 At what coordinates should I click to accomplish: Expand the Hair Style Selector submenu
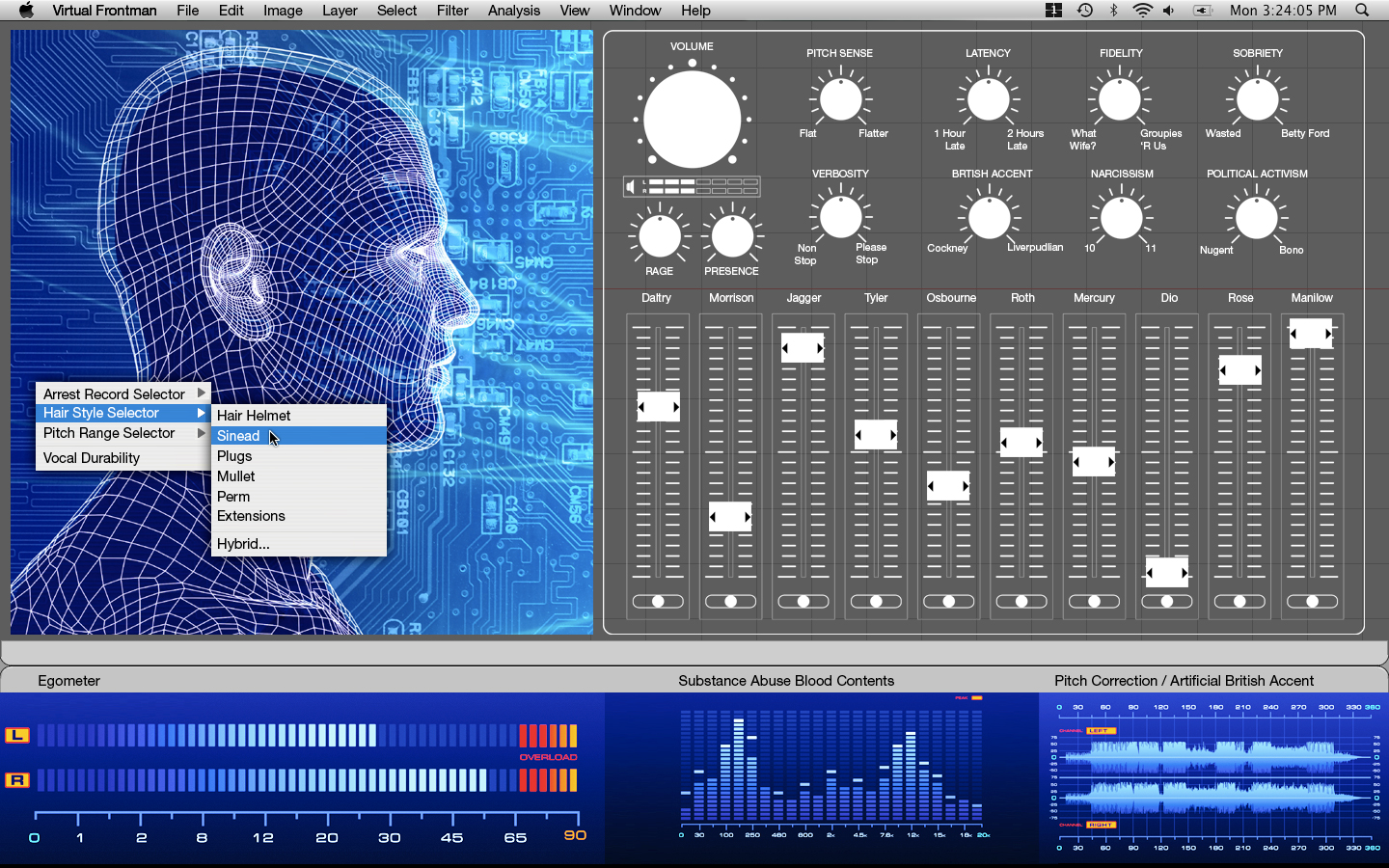123,413
